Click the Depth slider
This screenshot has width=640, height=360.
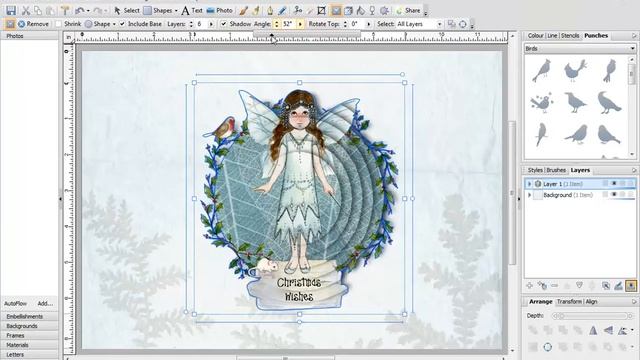[591, 316]
